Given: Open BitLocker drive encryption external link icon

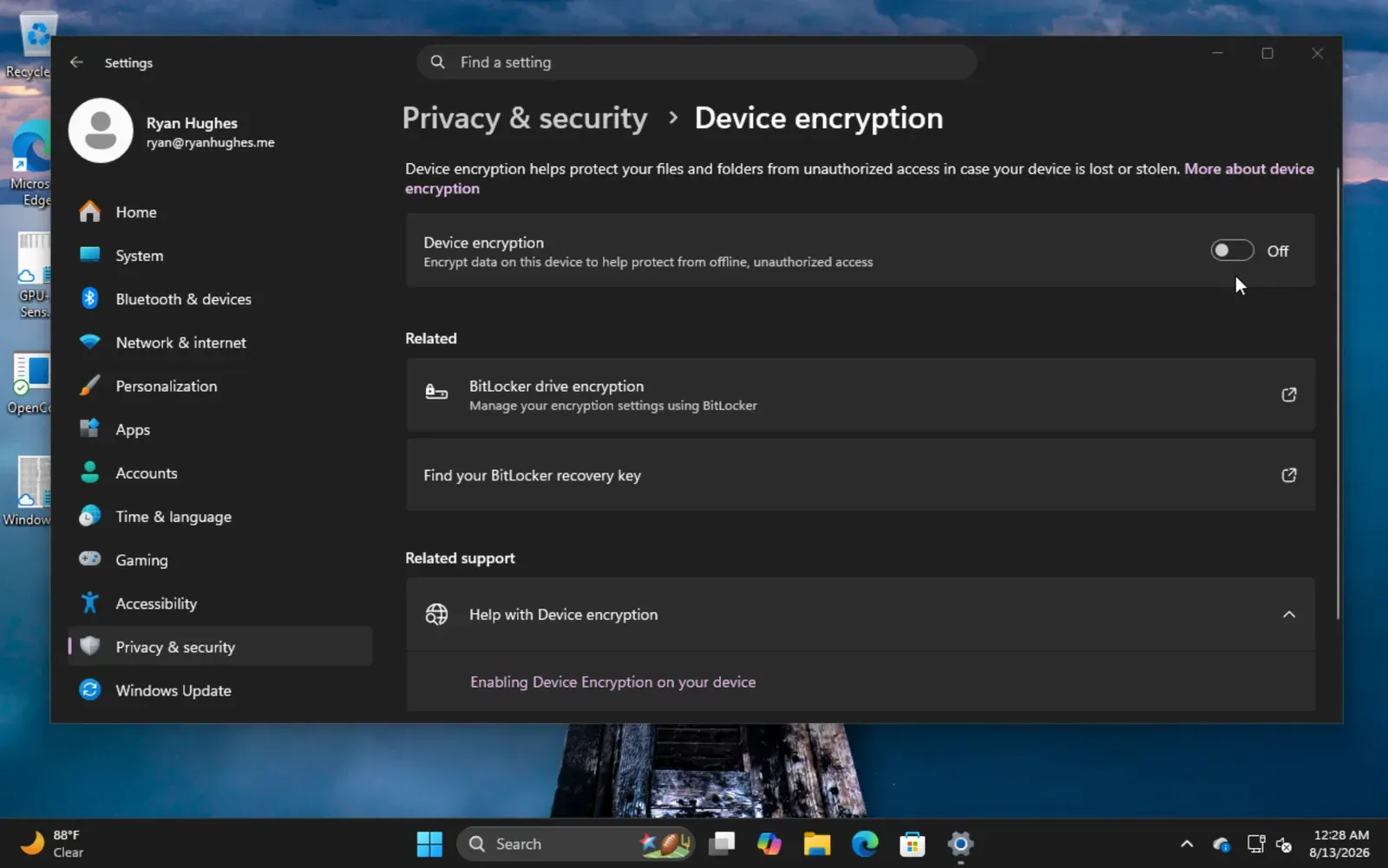Looking at the screenshot, I should point(1289,395).
